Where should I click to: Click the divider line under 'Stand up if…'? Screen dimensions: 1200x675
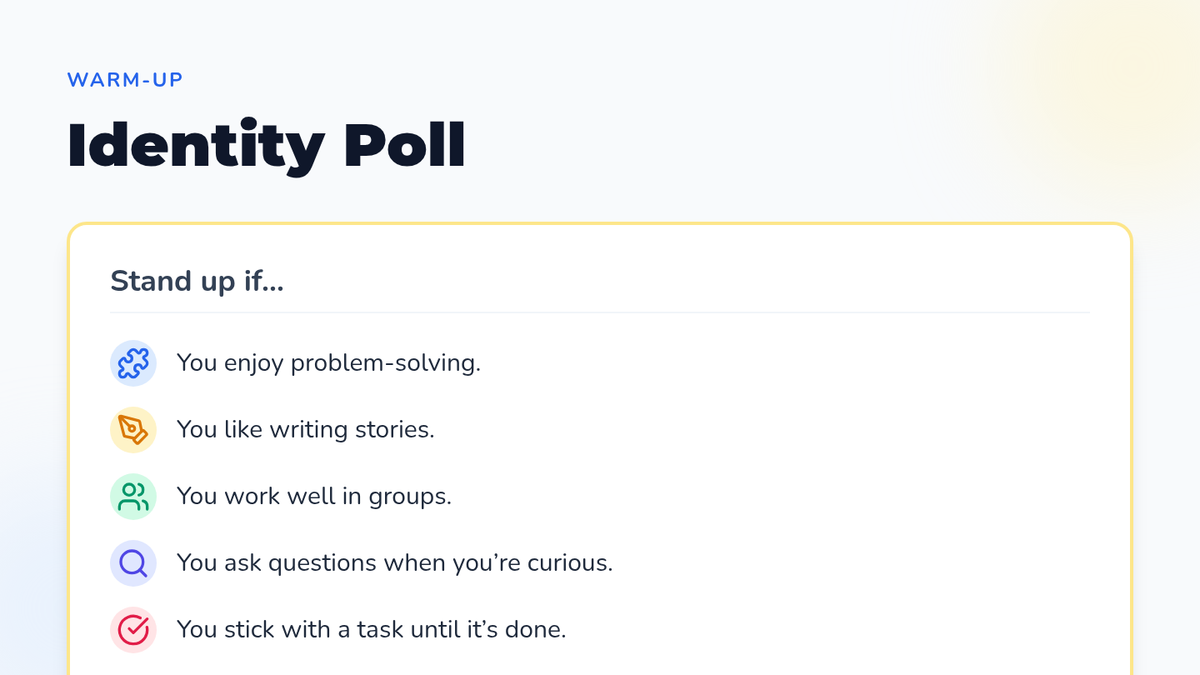(x=600, y=312)
